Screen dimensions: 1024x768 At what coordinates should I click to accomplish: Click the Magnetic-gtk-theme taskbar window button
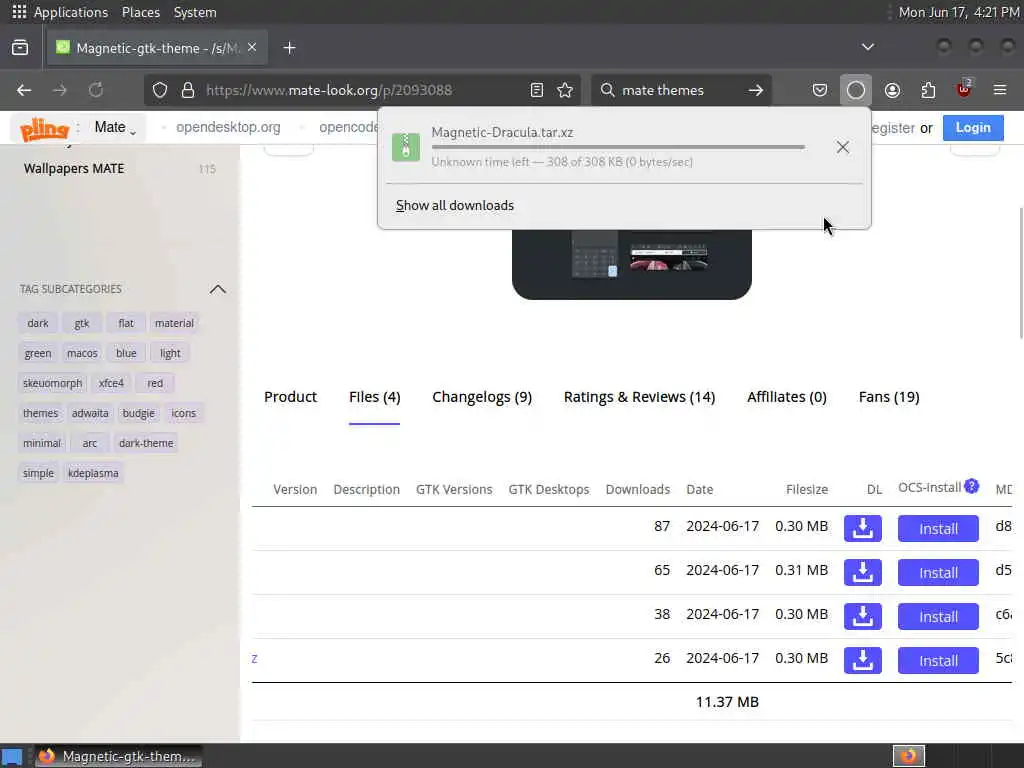118,756
